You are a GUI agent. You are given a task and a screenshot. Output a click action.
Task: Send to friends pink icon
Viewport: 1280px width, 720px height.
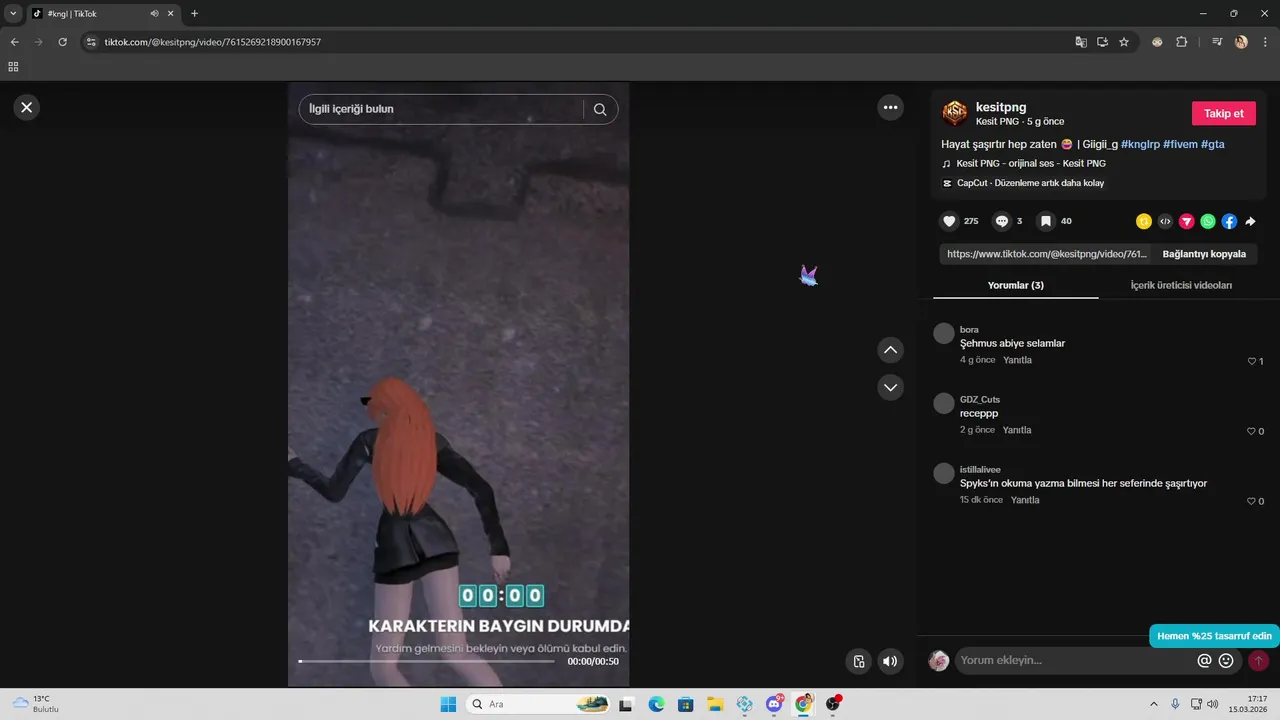point(1187,222)
